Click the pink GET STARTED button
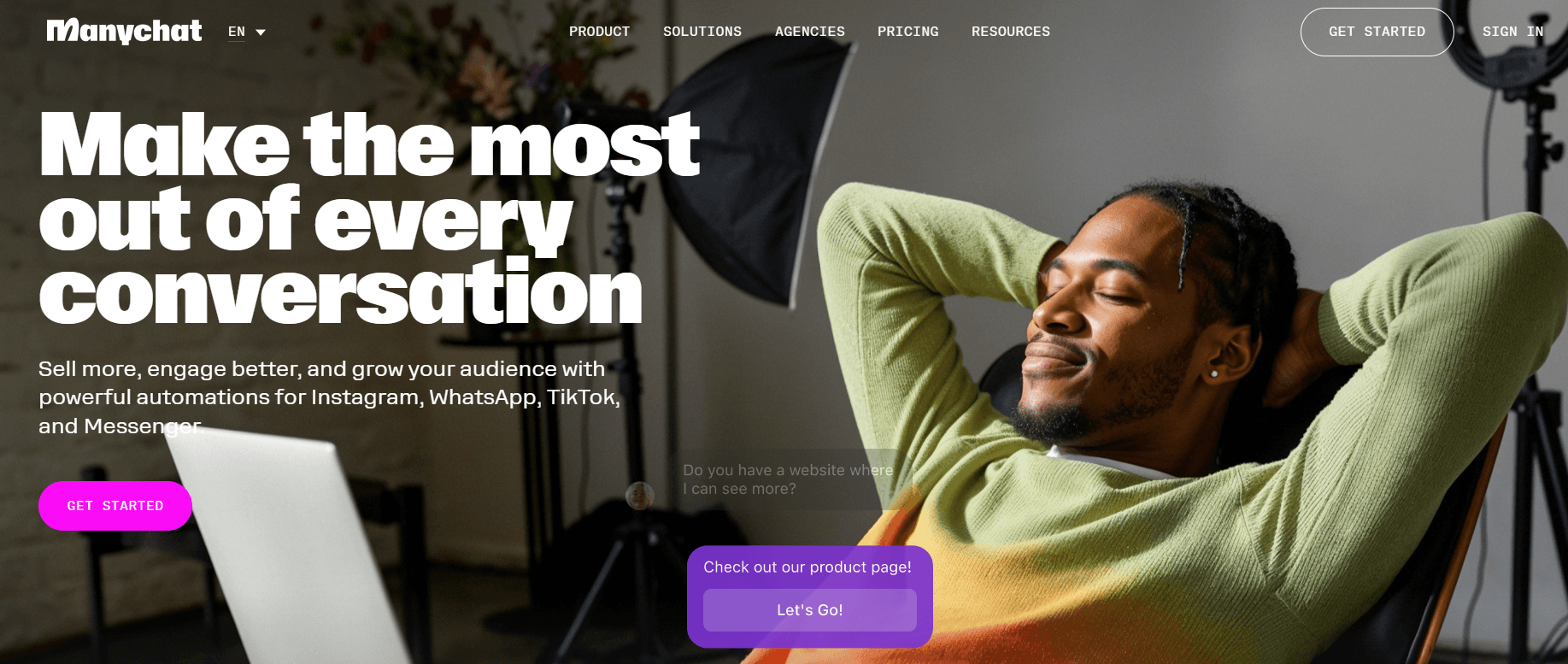This screenshot has width=1568, height=664. point(115,506)
